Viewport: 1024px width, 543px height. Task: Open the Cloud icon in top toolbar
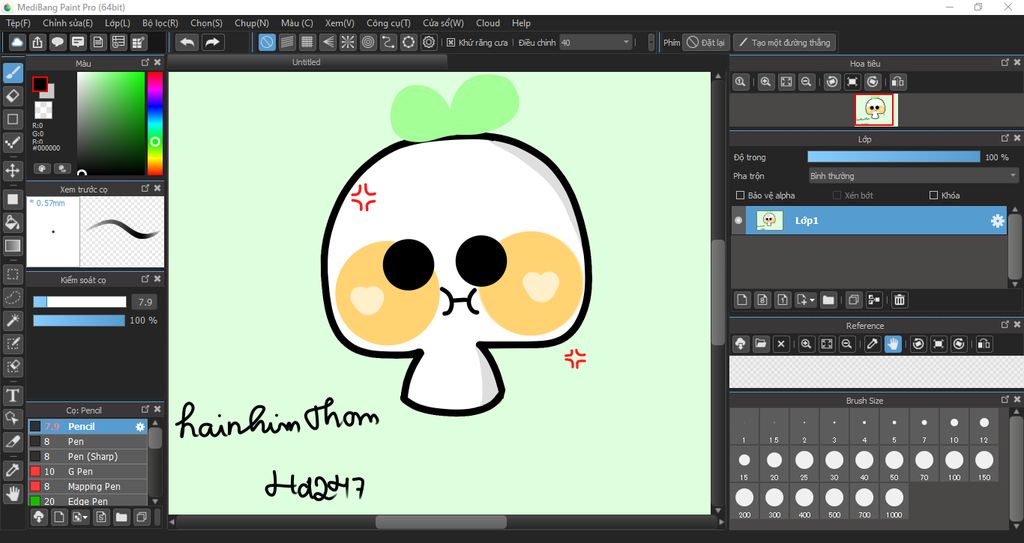pos(17,42)
